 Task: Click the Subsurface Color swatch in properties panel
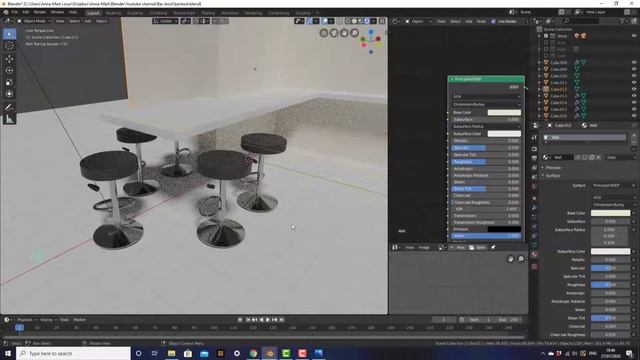(x=611, y=251)
